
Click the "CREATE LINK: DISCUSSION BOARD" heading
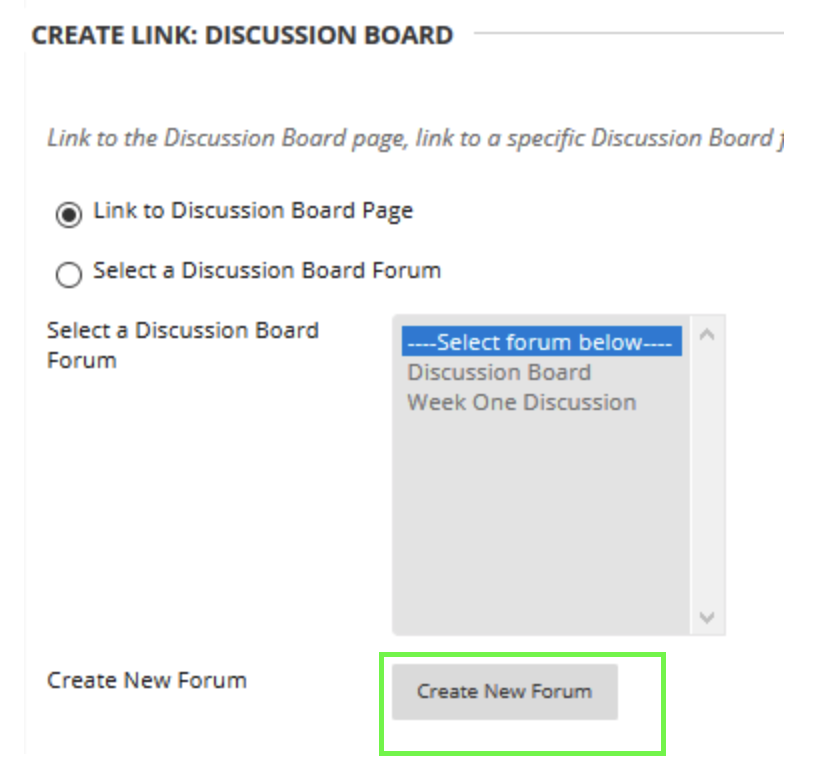pos(242,36)
